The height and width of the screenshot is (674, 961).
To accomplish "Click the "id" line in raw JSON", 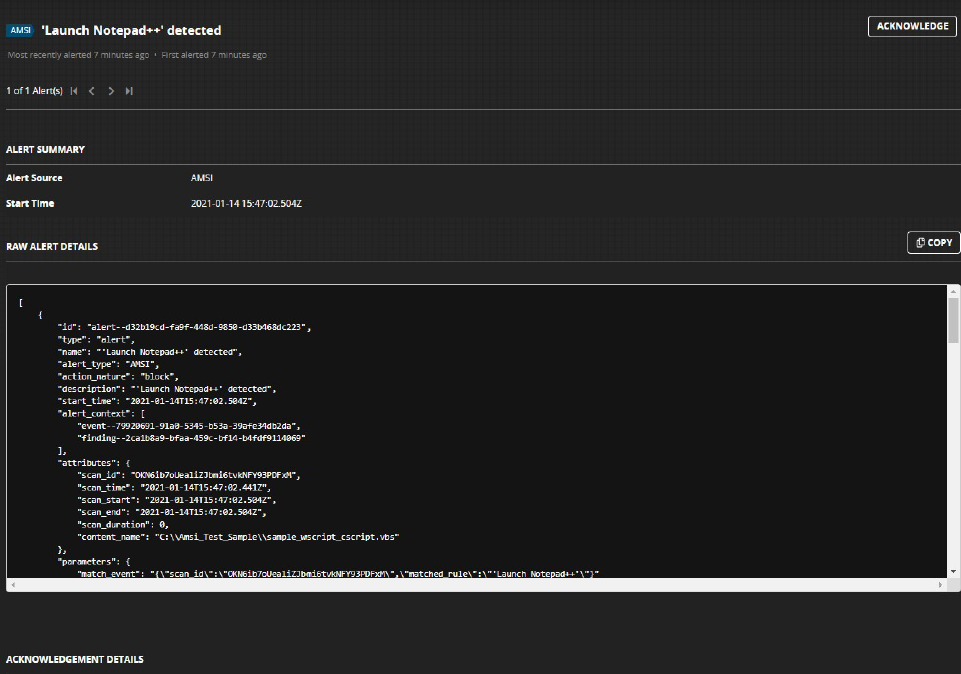I will (184, 327).
